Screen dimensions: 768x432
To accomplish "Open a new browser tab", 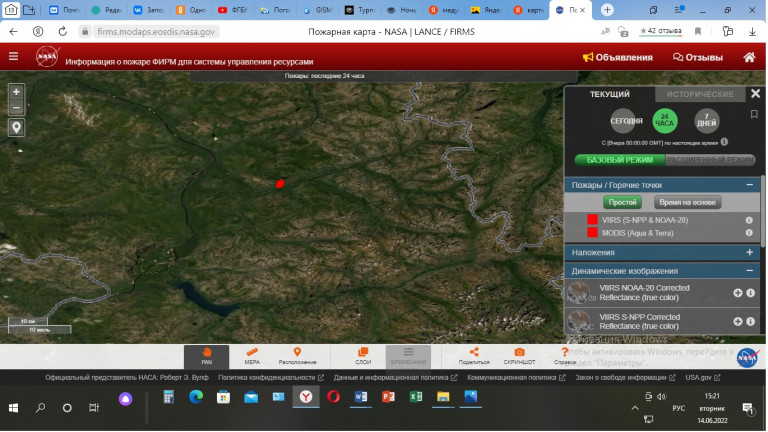I will click(607, 10).
